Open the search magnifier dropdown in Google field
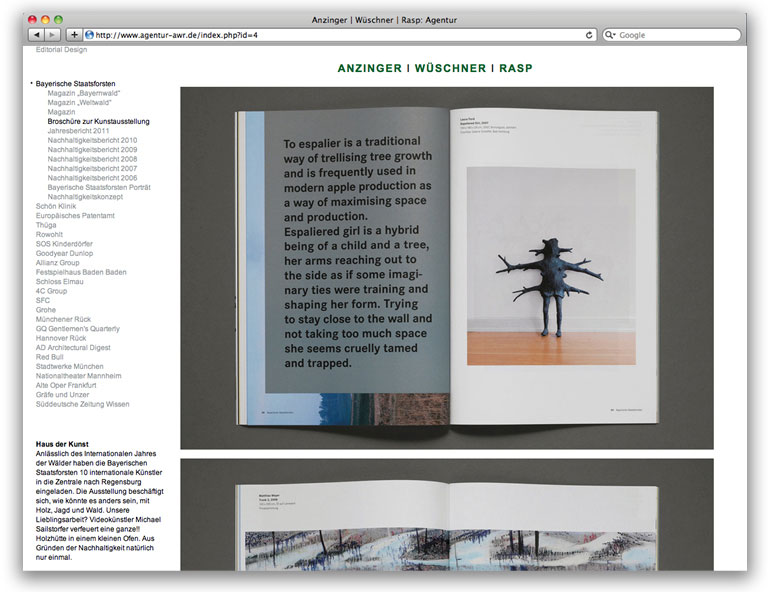This screenshot has height=592, width=770. tap(610, 35)
